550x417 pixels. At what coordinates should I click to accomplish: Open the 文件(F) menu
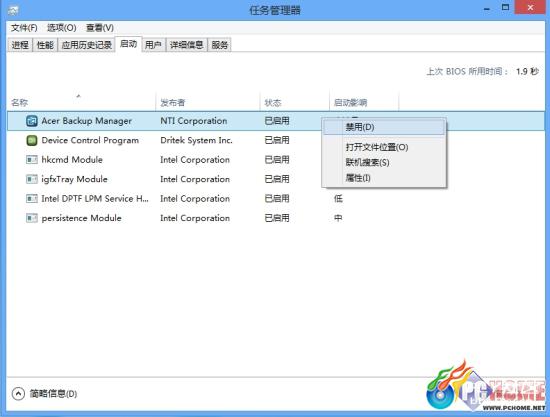[x=24, y=28]
